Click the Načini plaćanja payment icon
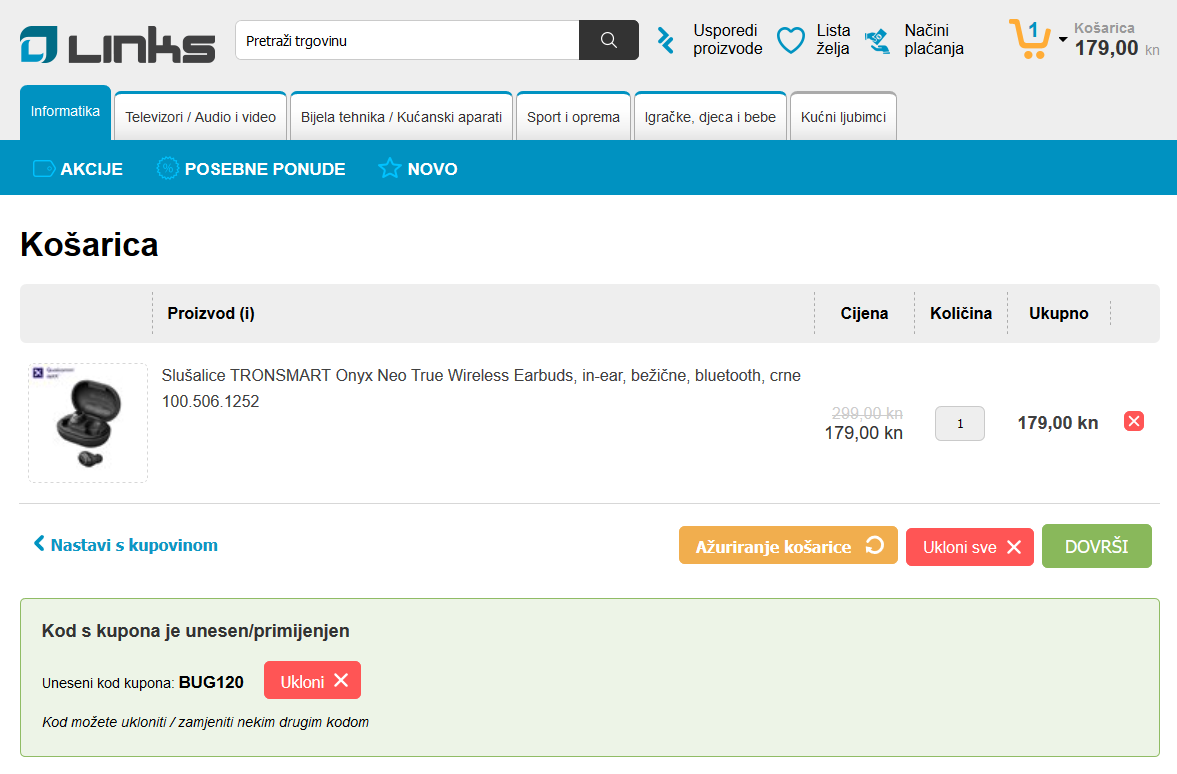This screenshot has height=774, width=1177. 878,40
